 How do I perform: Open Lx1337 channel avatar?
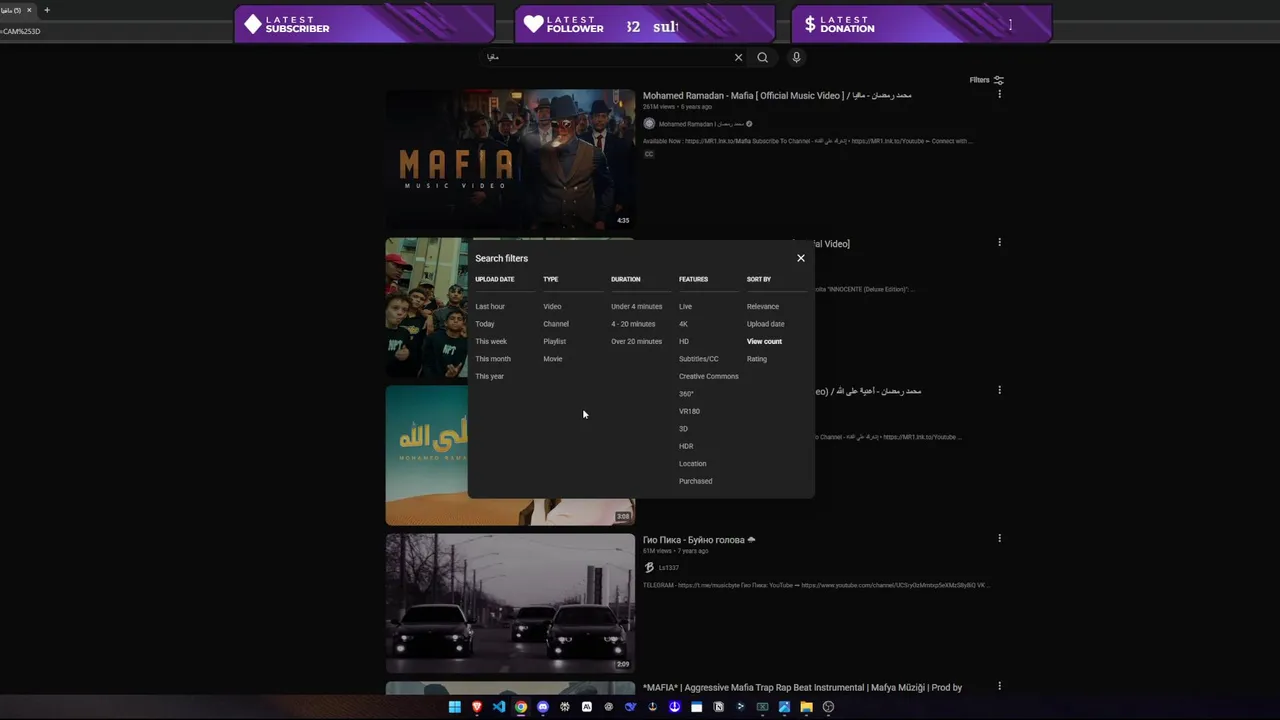pyautogui.click(x=649, y=567)
